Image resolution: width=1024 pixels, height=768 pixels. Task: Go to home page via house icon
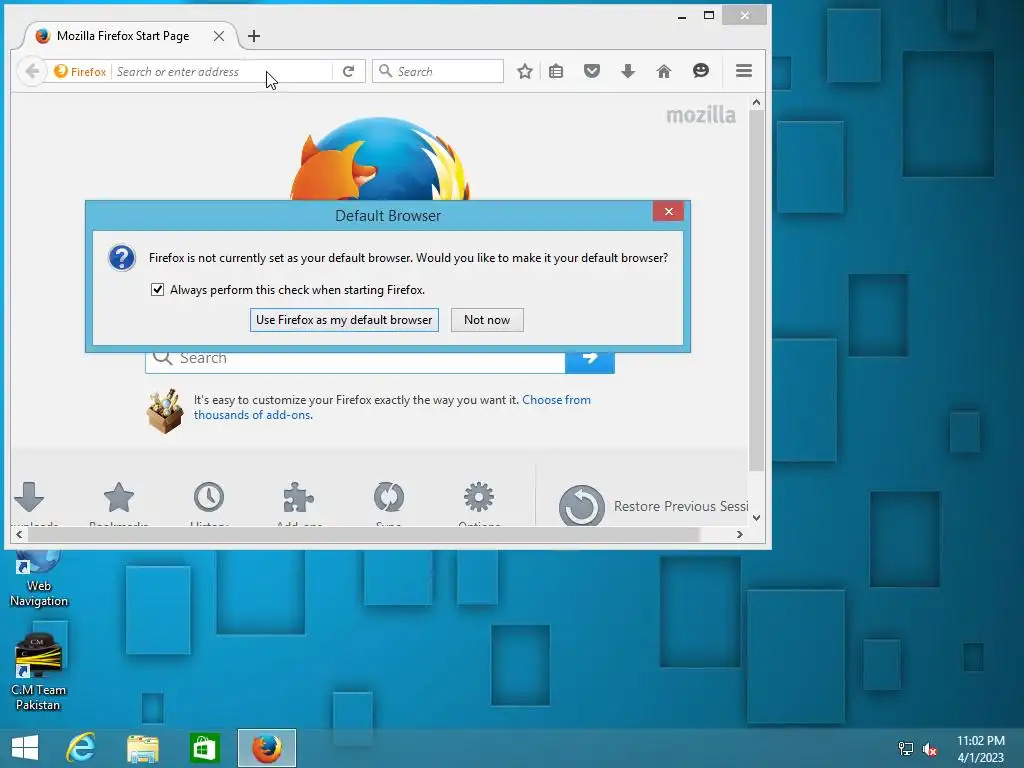(664, 71)
